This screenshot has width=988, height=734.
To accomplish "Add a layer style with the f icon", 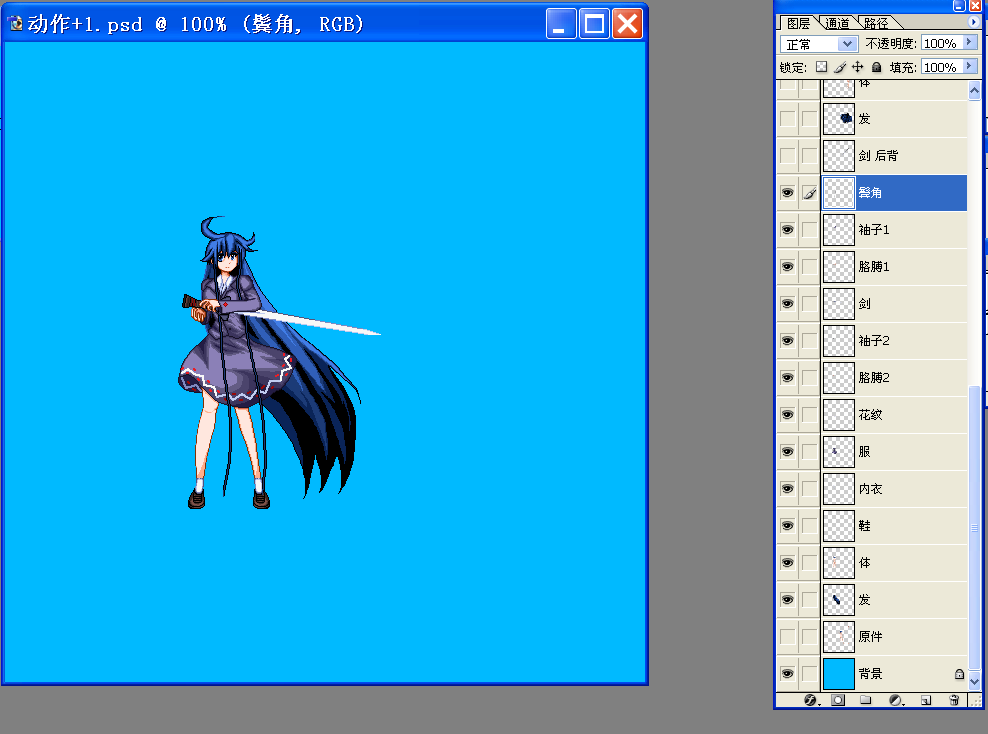I will (810, 700).
